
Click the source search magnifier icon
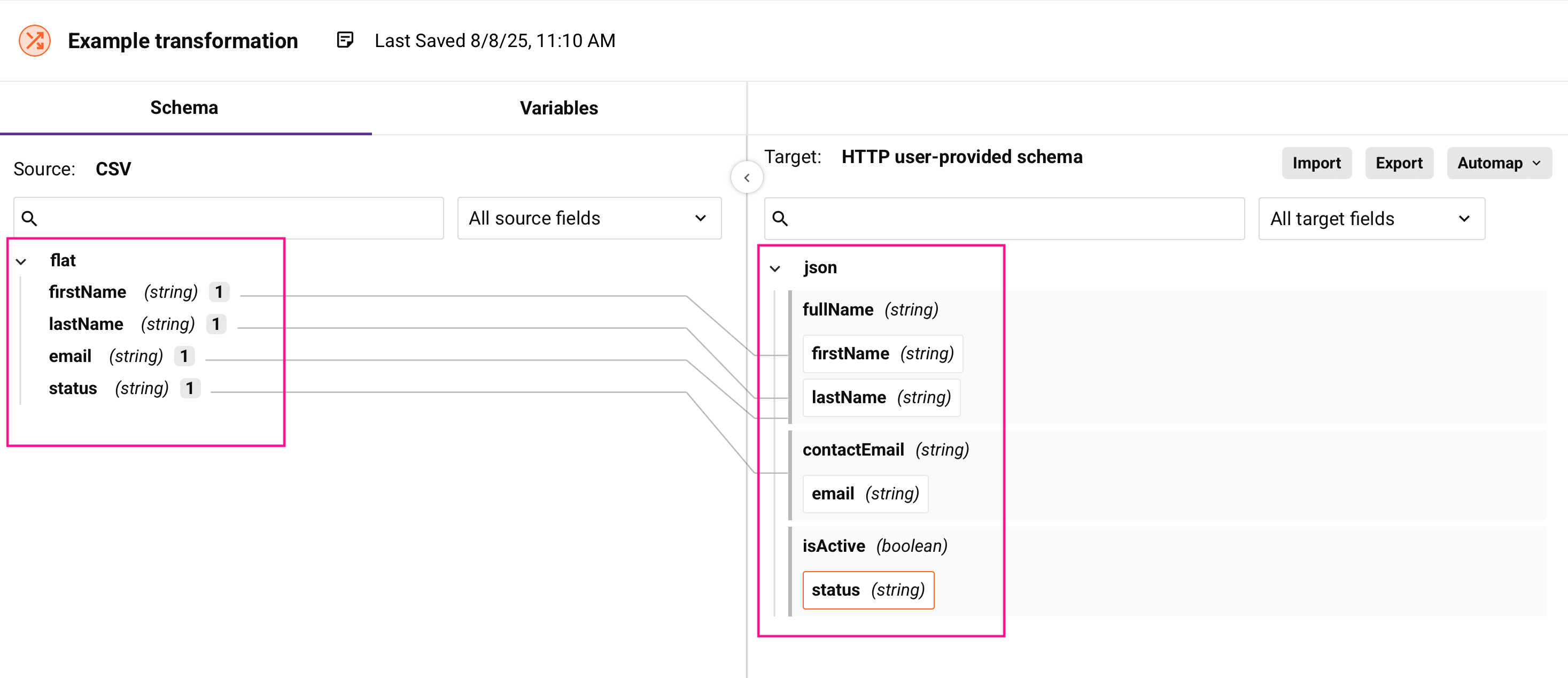[29, 218]
